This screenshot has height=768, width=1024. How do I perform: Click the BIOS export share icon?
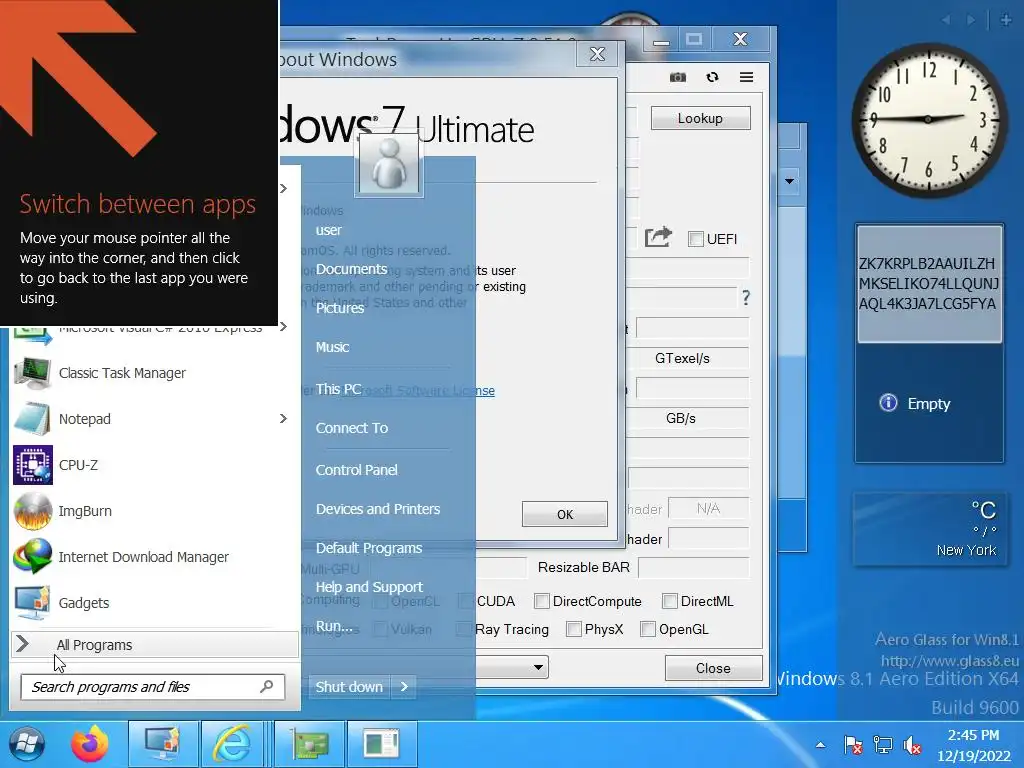pyautogui.click(x=658, y=236)
